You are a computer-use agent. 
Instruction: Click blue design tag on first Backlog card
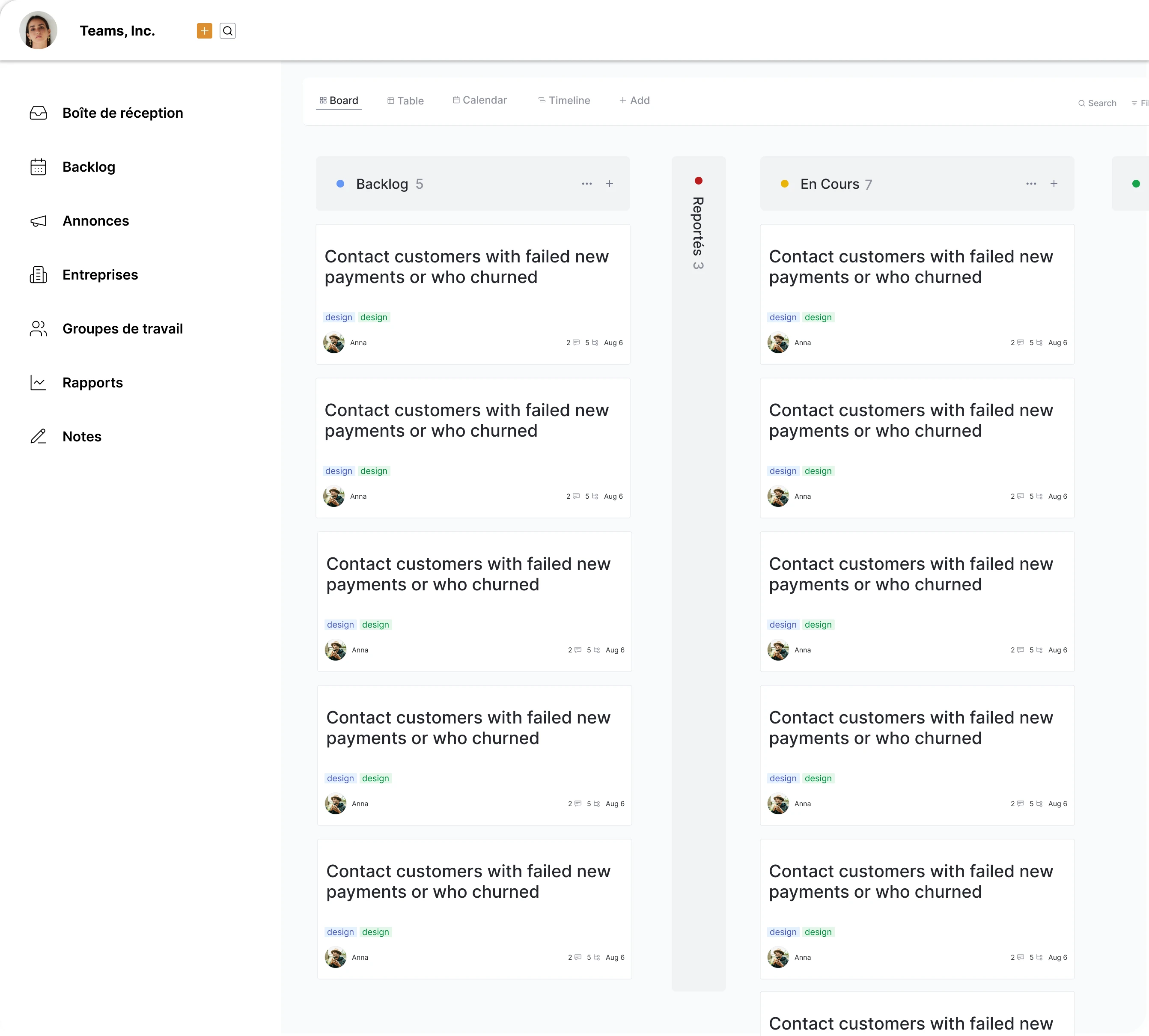point(339,317)
